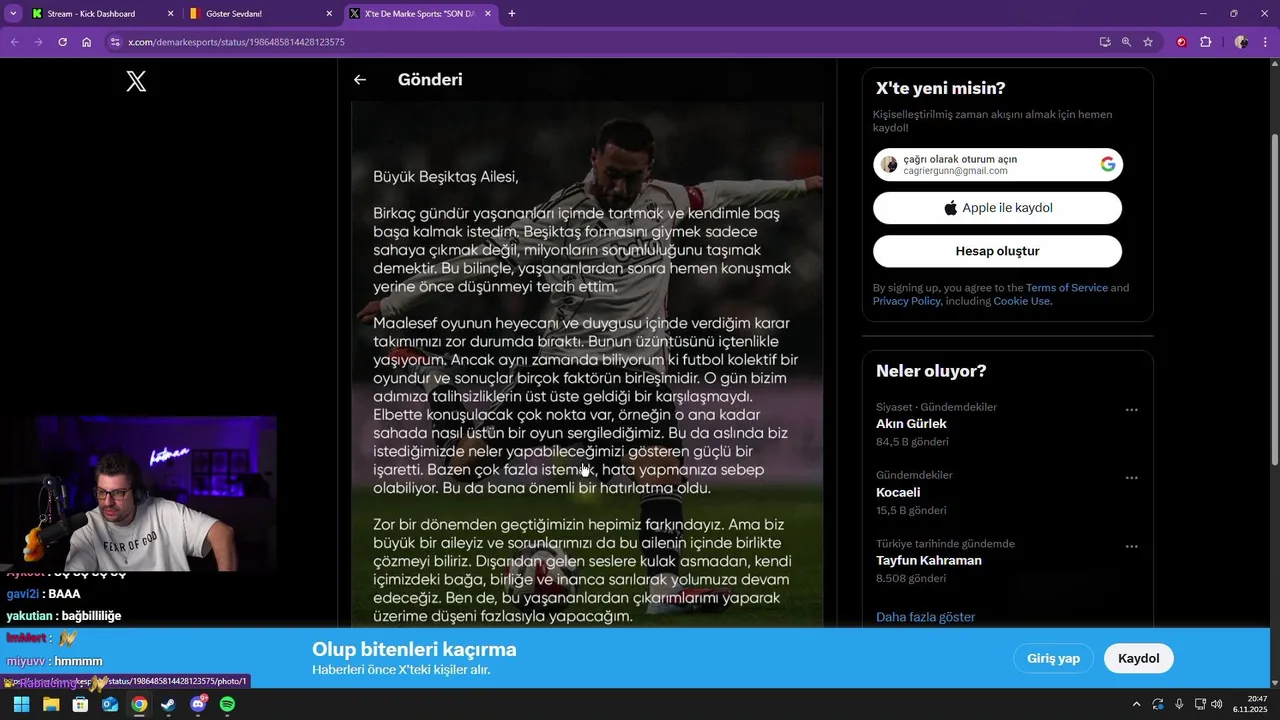Close the Stream - Kick Dashboard tab

[170, 14]
